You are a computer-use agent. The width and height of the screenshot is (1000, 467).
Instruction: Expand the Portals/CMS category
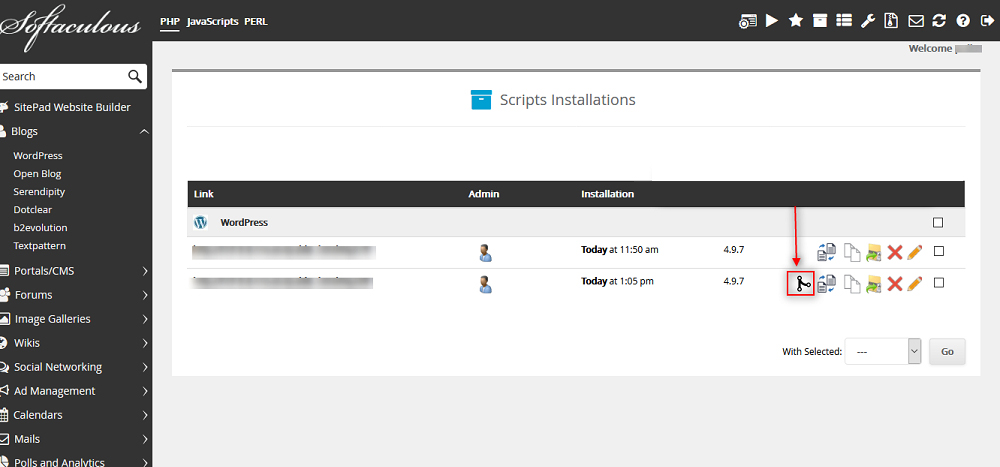click(75, 271)
